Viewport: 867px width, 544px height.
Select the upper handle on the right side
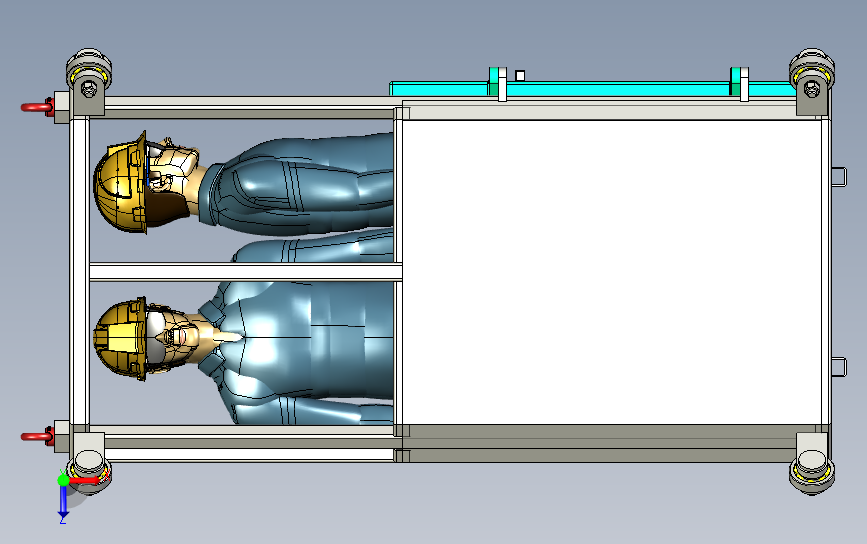click(839, 177)
